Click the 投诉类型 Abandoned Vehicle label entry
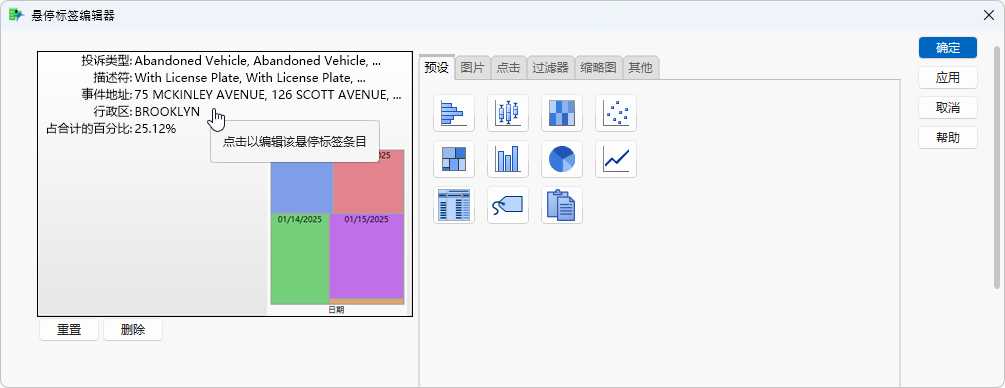Viewport: 1005px width, 388px height. [231, 61]
